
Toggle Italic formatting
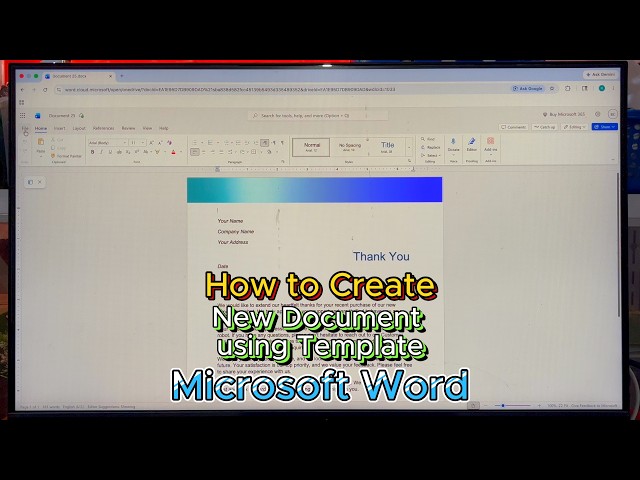click(x=101, y=152)
